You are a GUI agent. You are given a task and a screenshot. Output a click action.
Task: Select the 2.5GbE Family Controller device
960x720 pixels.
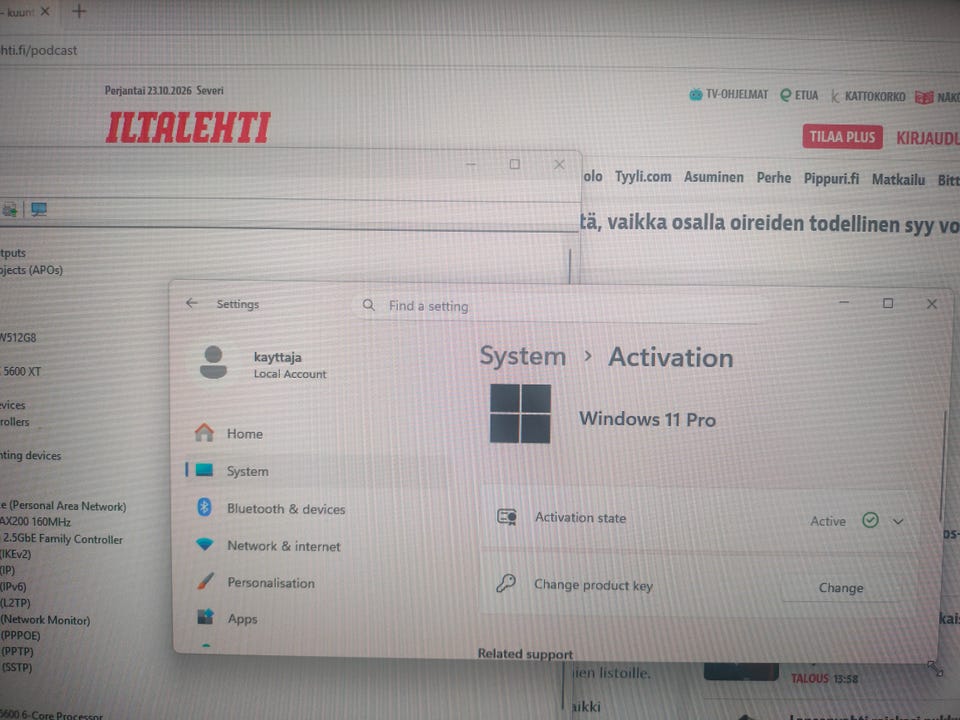62,539
